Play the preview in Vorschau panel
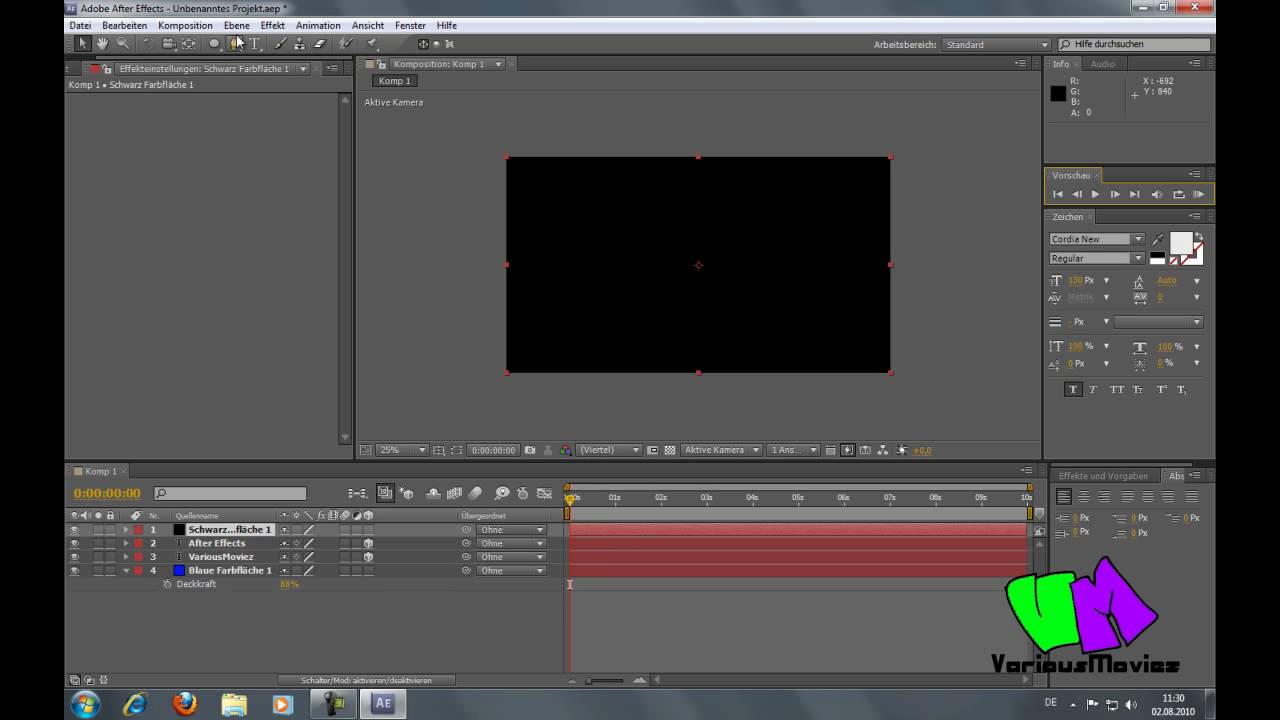Image resolution: width=1280 pixels, height=720 pixels. pyautogui.click(x=1095, y=194)
